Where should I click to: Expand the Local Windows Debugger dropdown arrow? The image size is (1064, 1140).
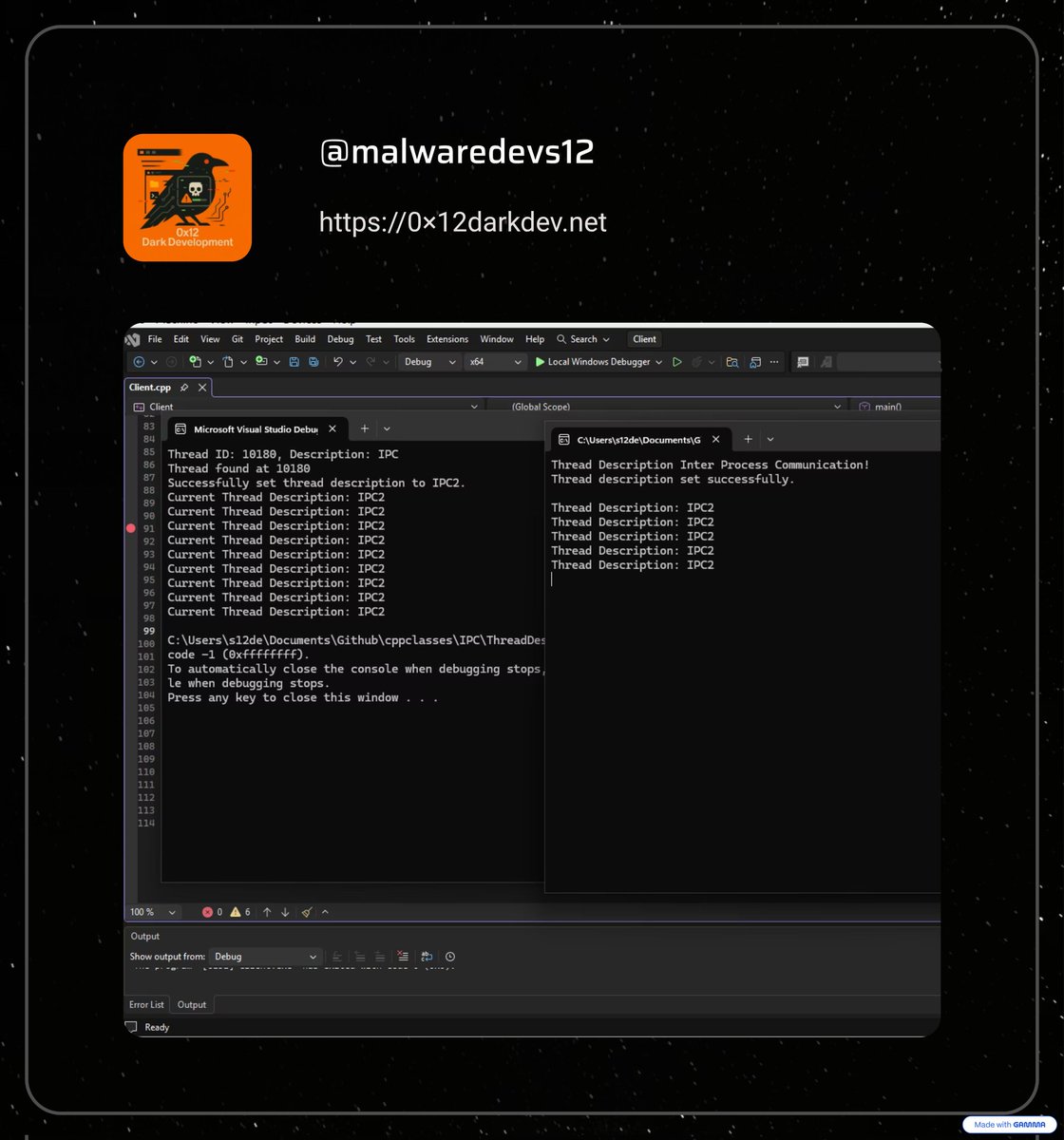click(x=659, y=362)
